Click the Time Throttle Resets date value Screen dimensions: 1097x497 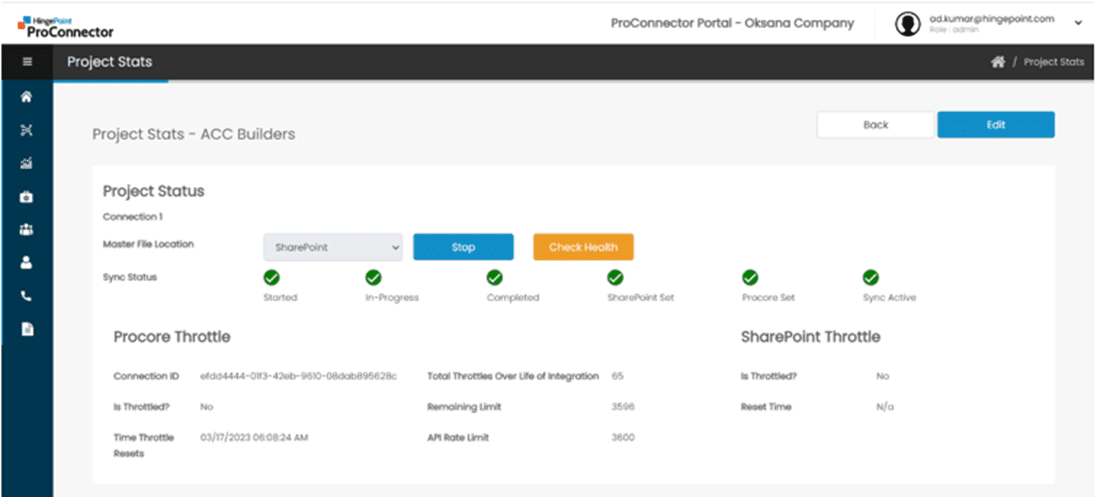coord(254,438)
